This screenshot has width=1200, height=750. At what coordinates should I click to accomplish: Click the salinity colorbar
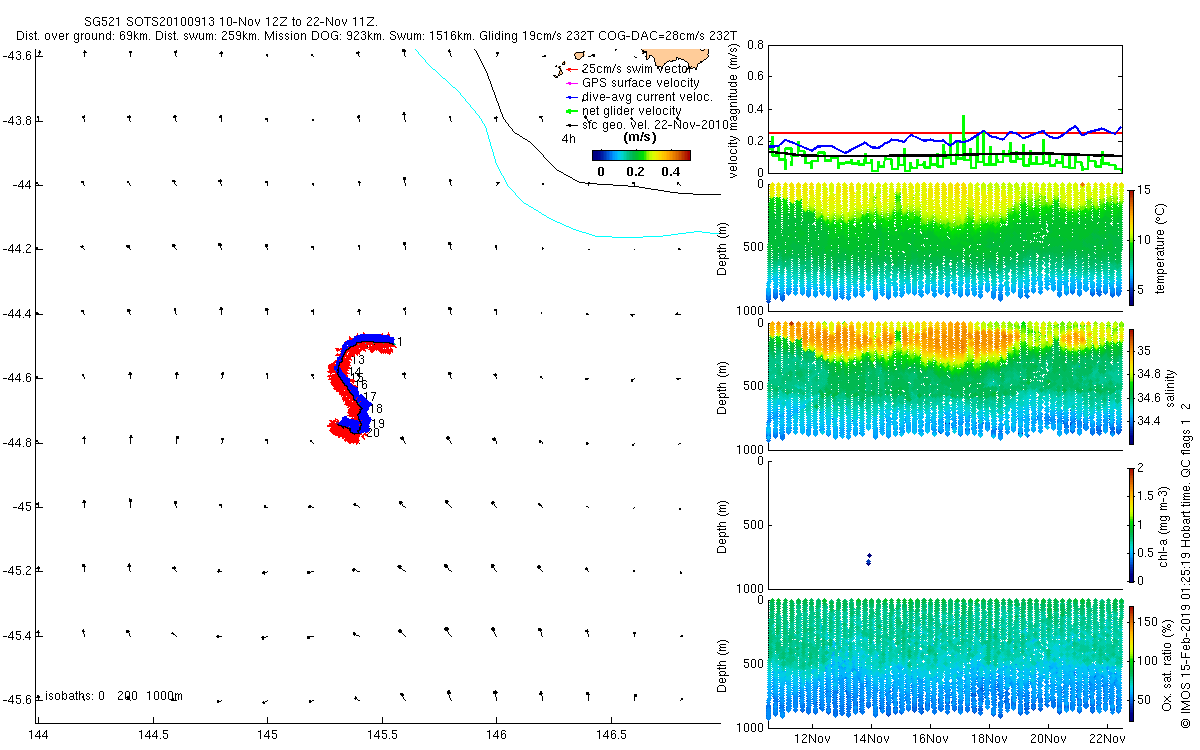(1131, 383)
